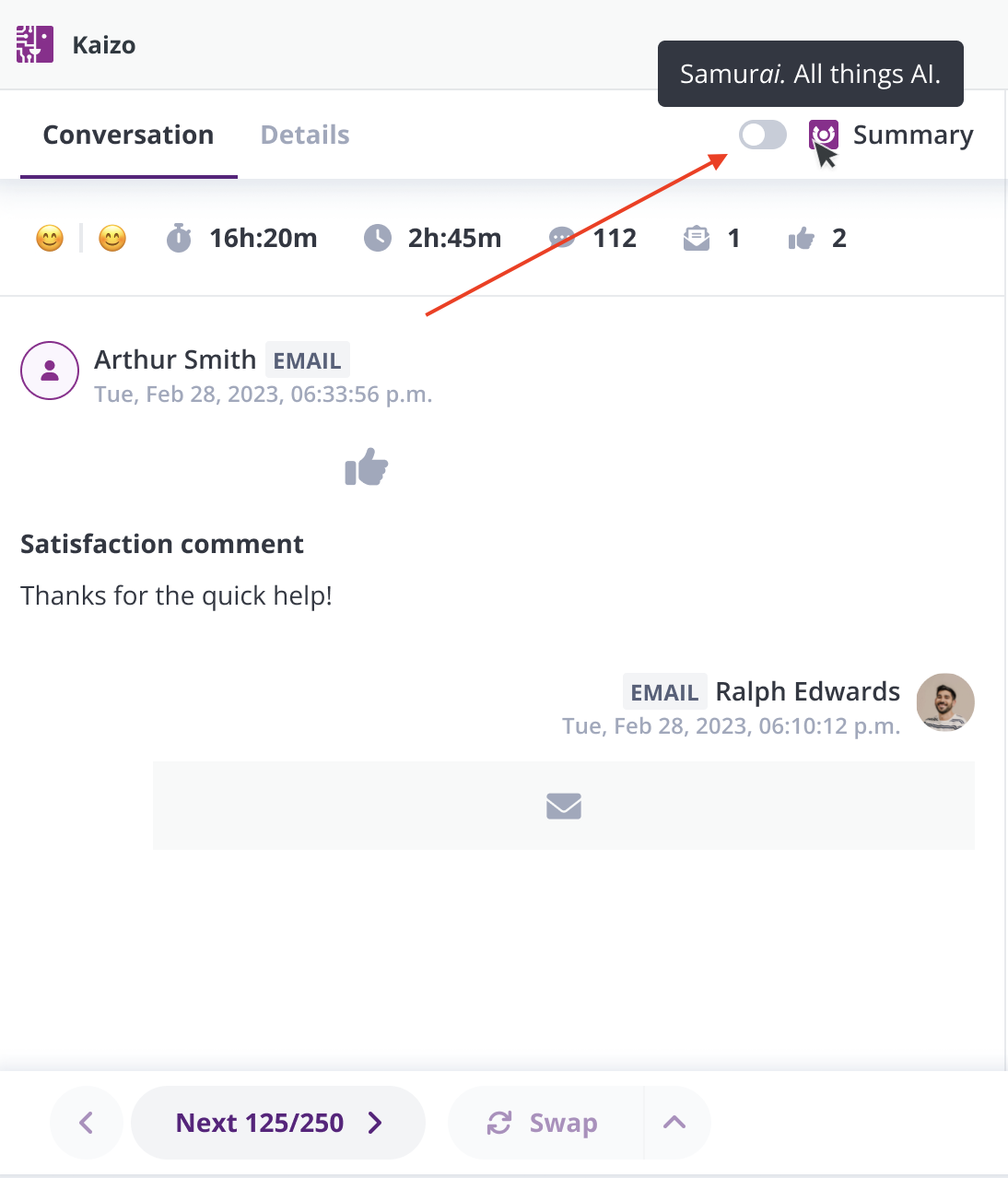Go to previous ticket with left chevron
1008x1178 pixels.
click(x=87, y=1123)
